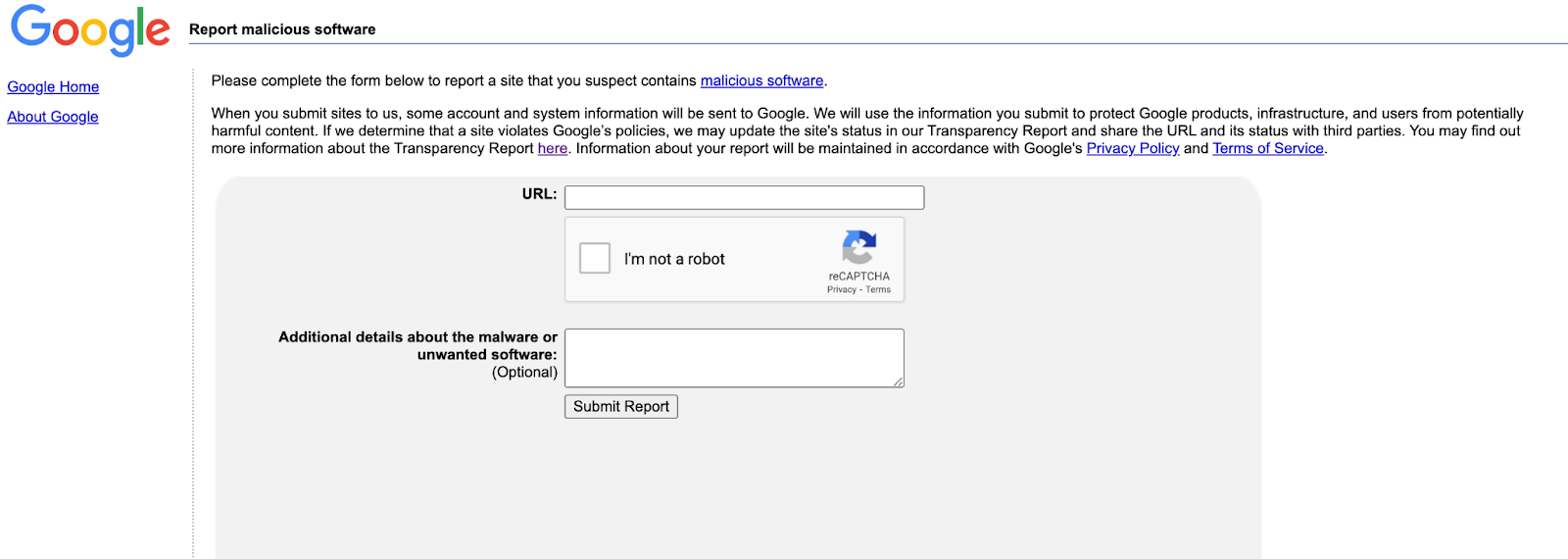
Task: Click the textarea resize handle corner
Action: click(x=898, y=381)
